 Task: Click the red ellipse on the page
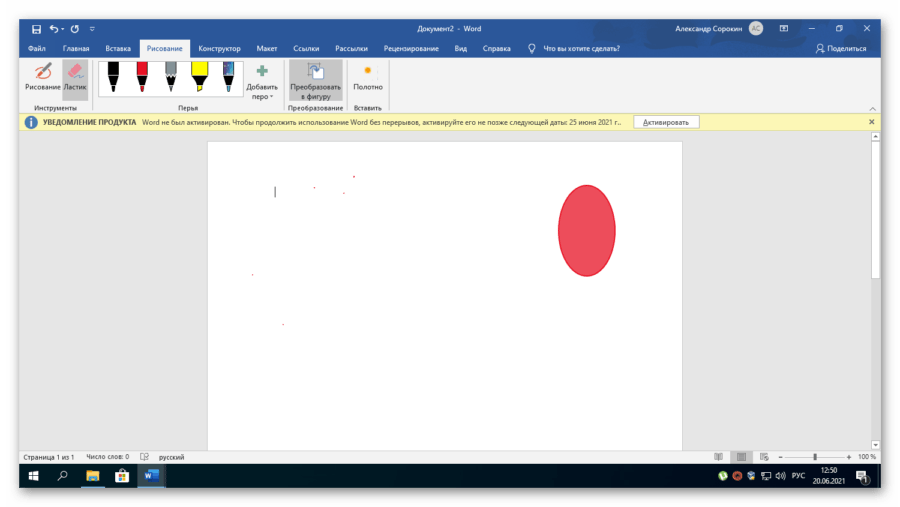tap(586, 230)
